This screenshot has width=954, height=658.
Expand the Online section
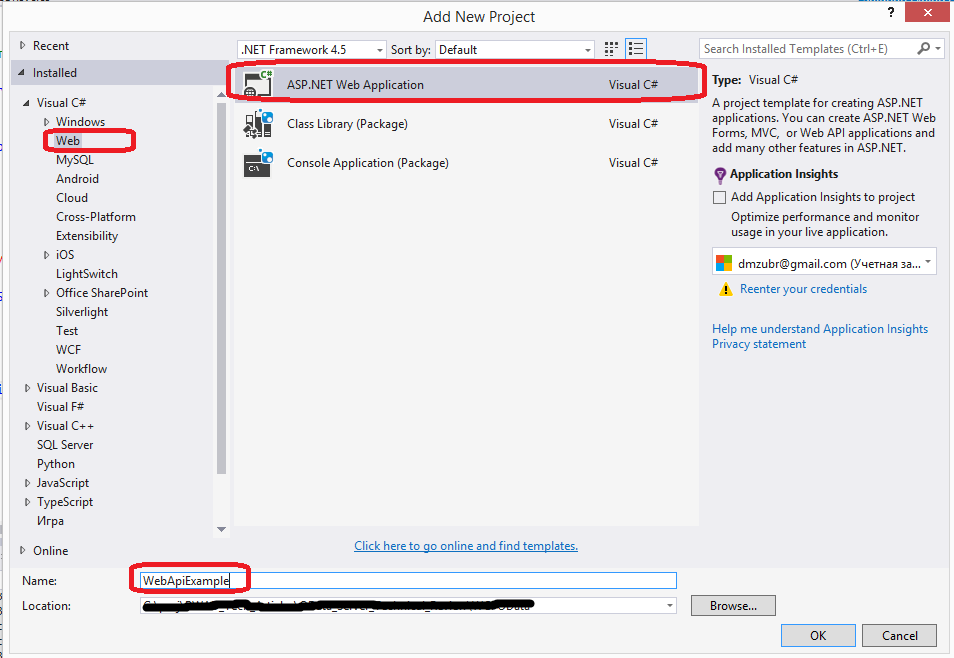(23, 550)
